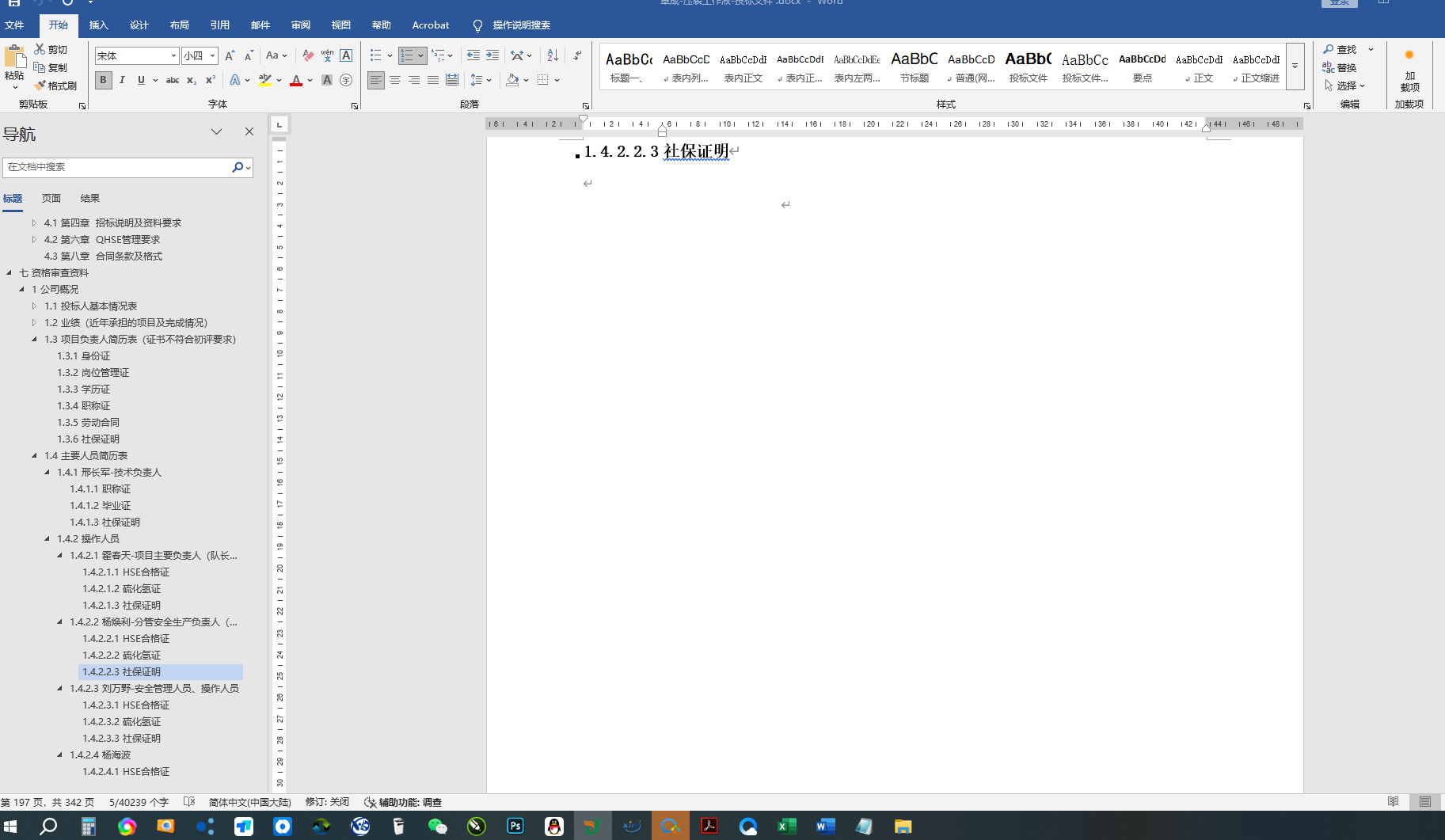Open the 审阅 ribbon tab
The height and width of the screenshot is (840, 1445).
[x=301, y=25]
